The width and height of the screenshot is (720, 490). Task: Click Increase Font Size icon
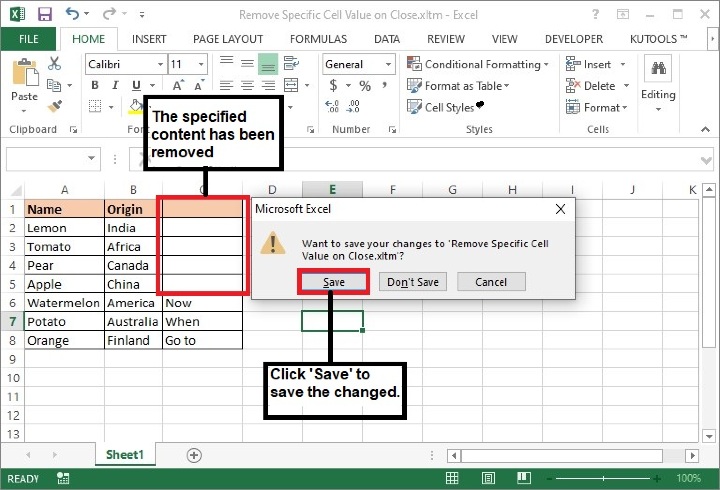[x=178, y=85]
